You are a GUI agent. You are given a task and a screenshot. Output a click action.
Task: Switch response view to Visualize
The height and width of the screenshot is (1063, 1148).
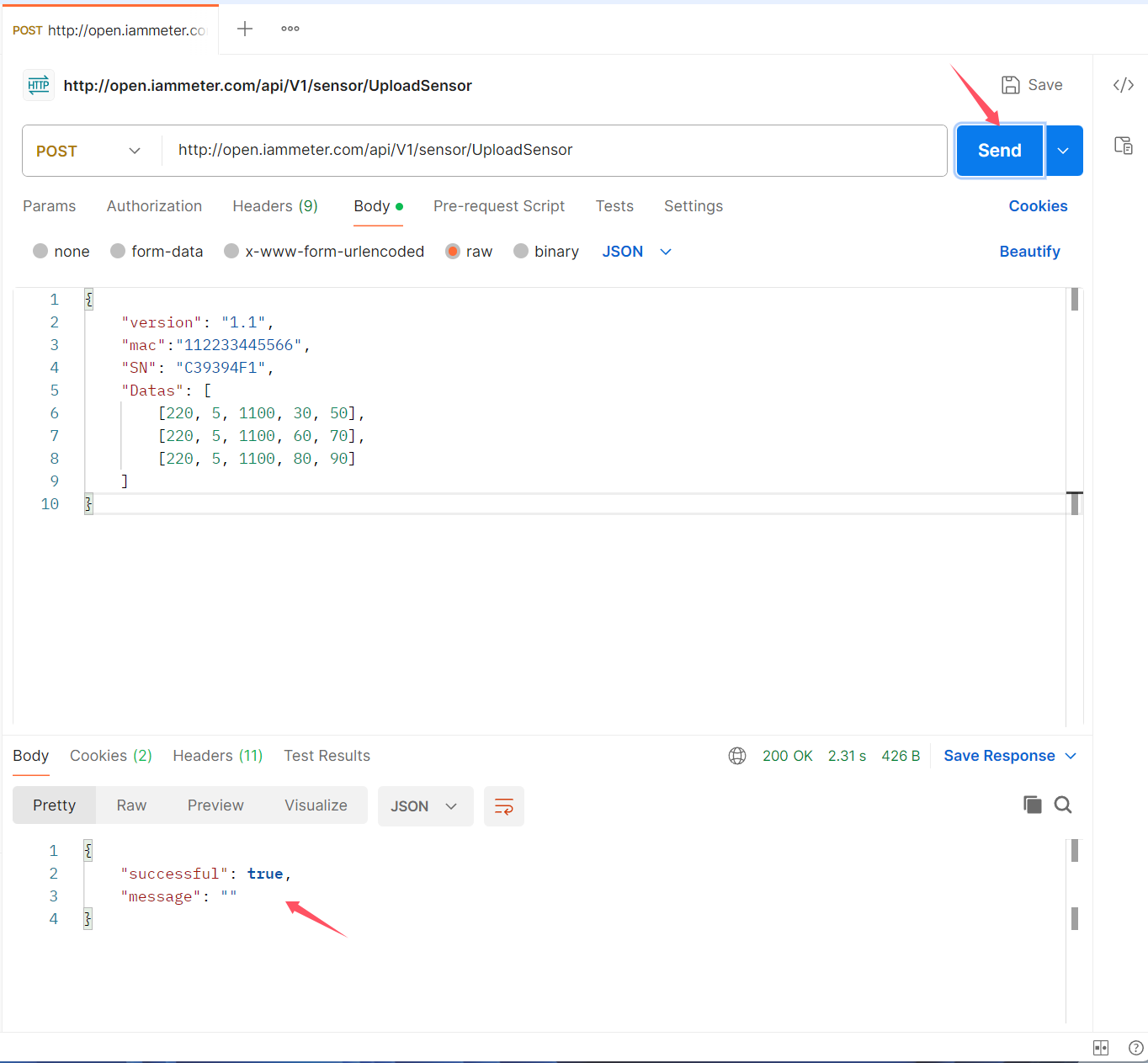pos(316,805)
